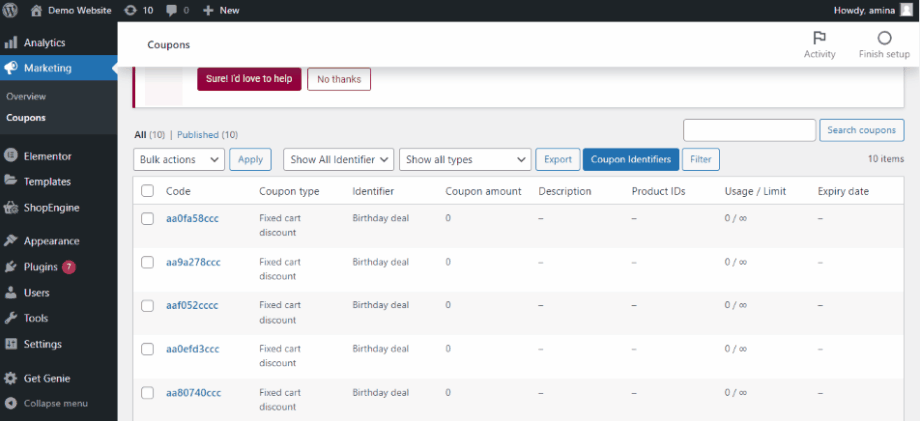
Task: Open the Bulk actions dropdown
Action: tap(179, 159)
